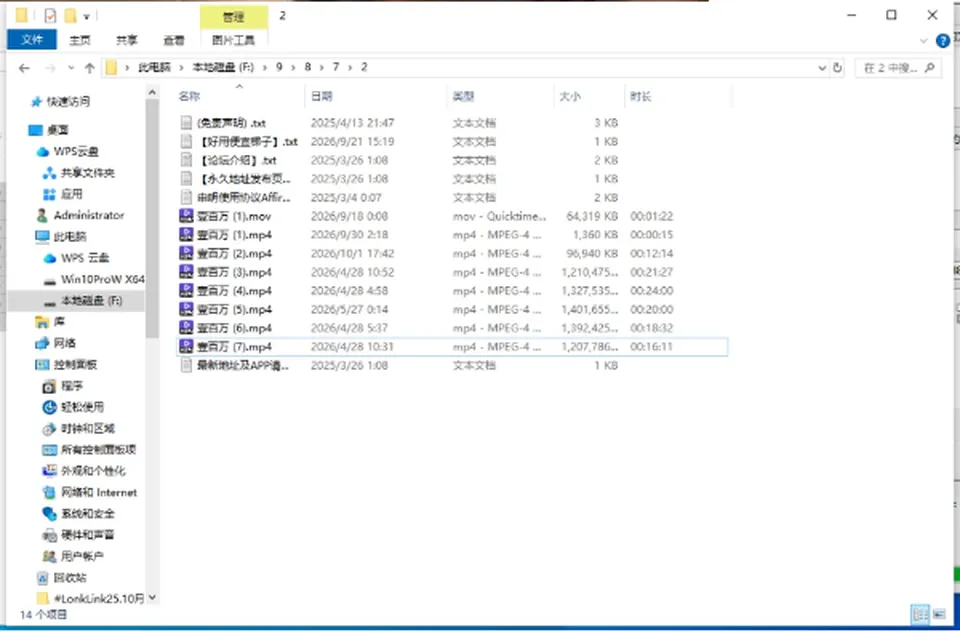Open the recent locations dropdown arrow
This screenshot has width=960, height=632.
[71, 68]
